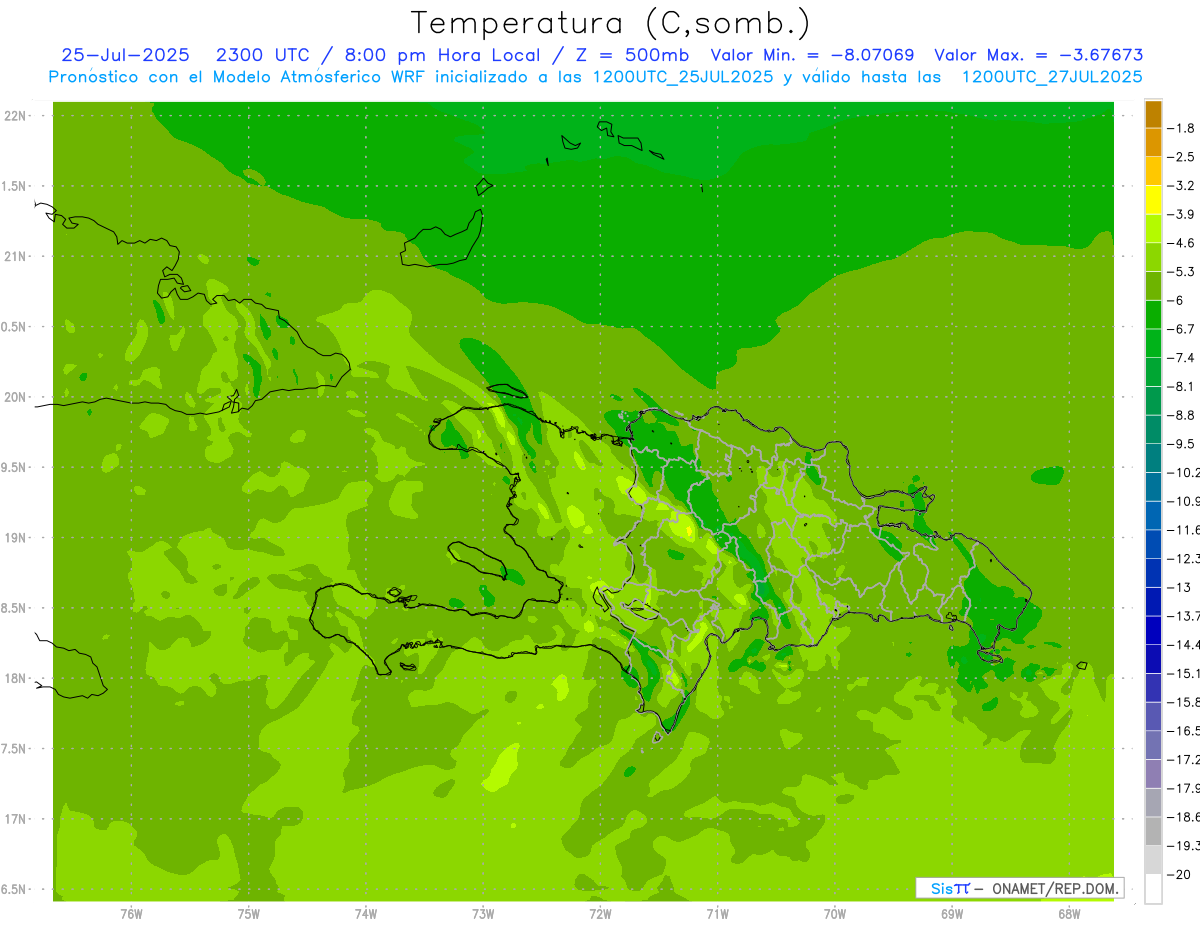Click the '74W' longitude label
This screenshot has height=927, width=1200.
(x=366, y=913)
